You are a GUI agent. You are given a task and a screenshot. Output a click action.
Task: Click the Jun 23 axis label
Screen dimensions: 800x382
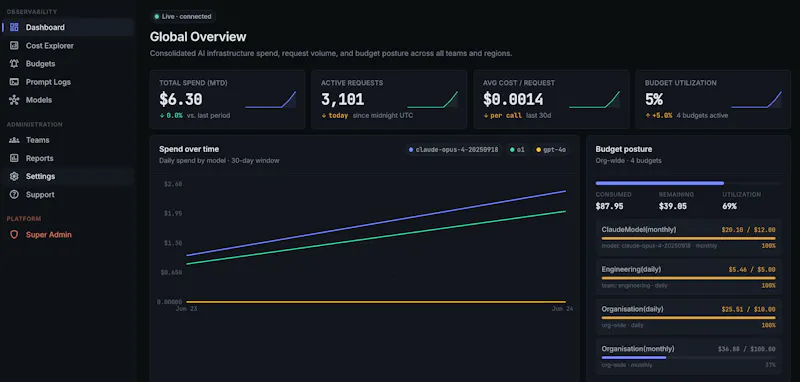186,309
